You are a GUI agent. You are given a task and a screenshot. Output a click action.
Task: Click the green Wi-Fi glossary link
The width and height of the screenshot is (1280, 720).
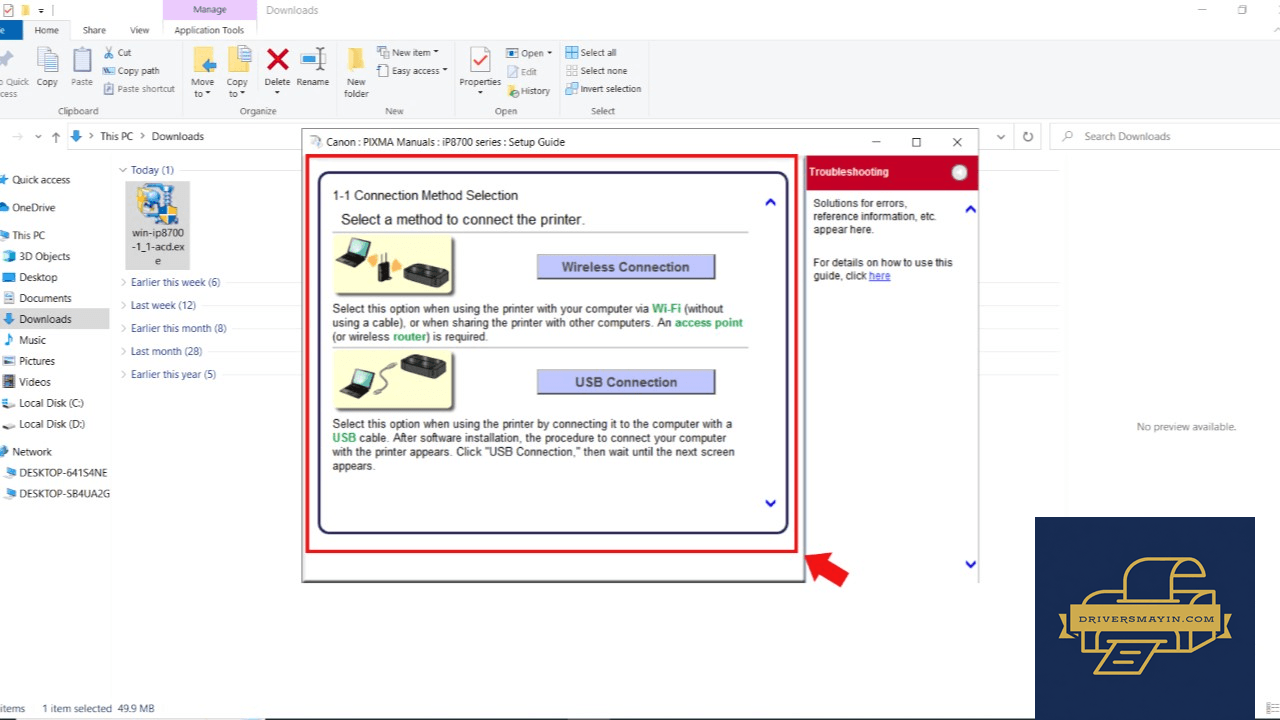point(666,309)
